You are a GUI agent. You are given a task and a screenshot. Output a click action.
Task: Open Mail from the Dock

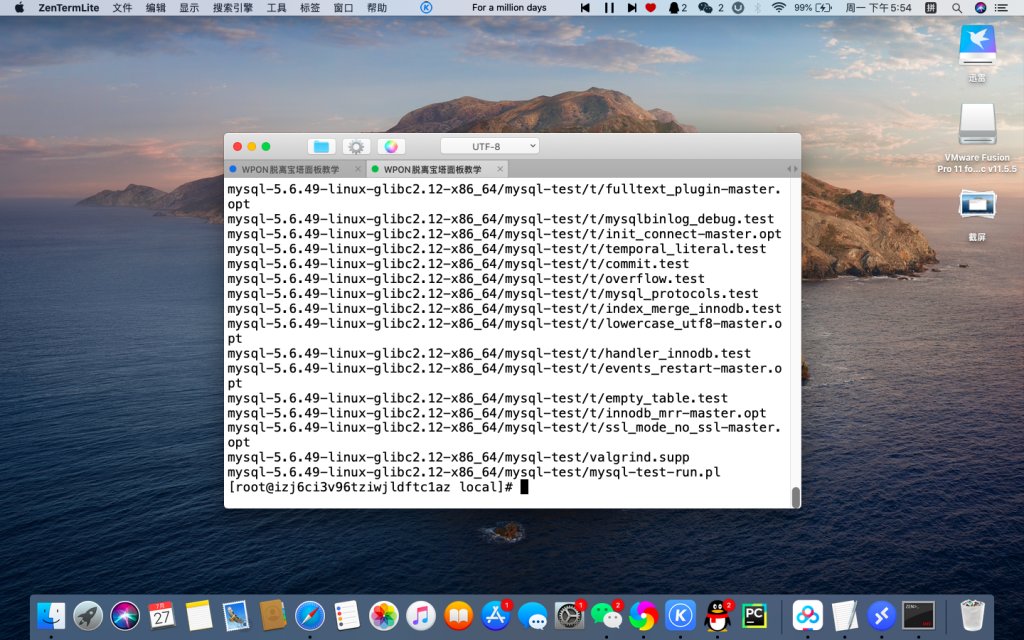tap(235, 615)
